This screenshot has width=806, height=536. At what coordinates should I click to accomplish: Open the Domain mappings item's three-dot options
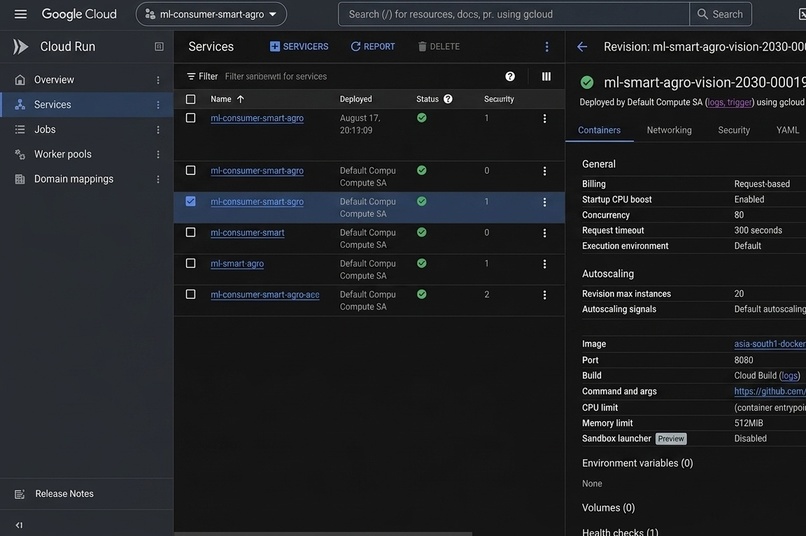pyautogui.click(x=158, y=179)
